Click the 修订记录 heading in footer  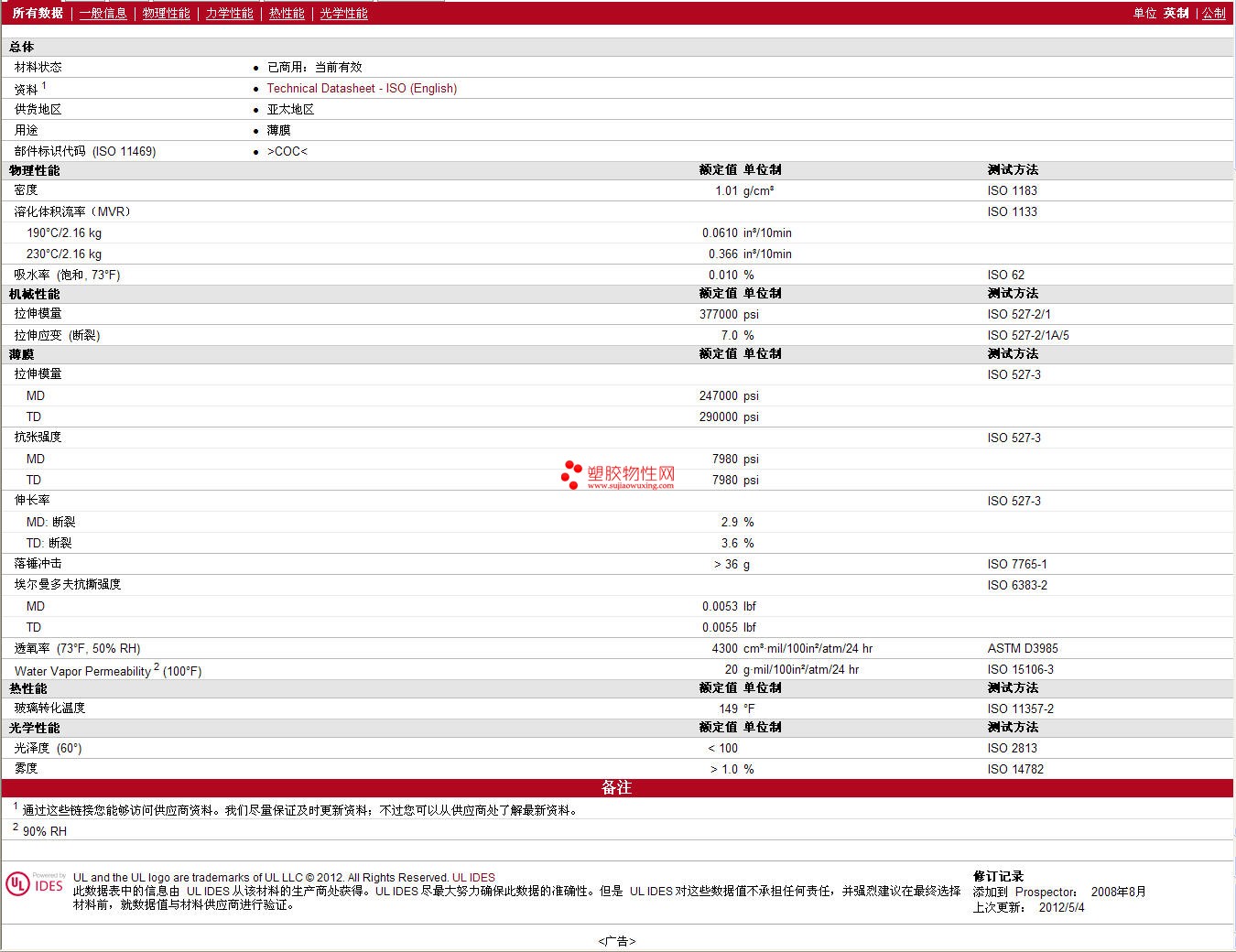click(998, 876)
